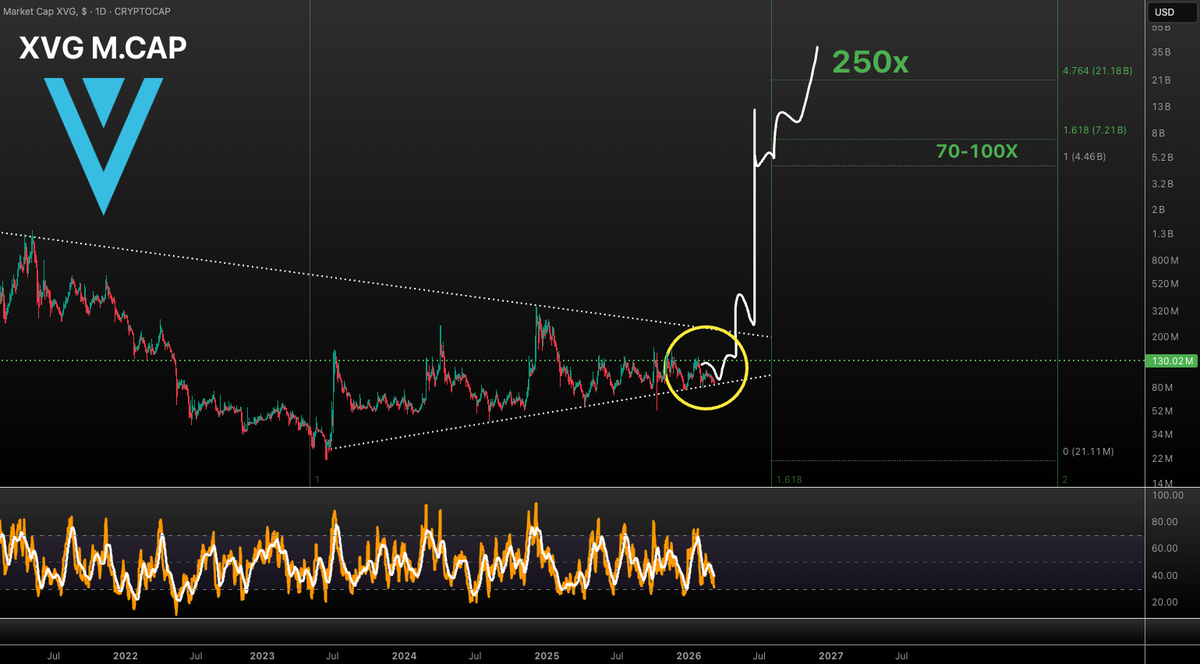The height and width of the screenshot is (664, 1200).
Task: Click the 21B price scale label
Action: [x=1161, y=80]
